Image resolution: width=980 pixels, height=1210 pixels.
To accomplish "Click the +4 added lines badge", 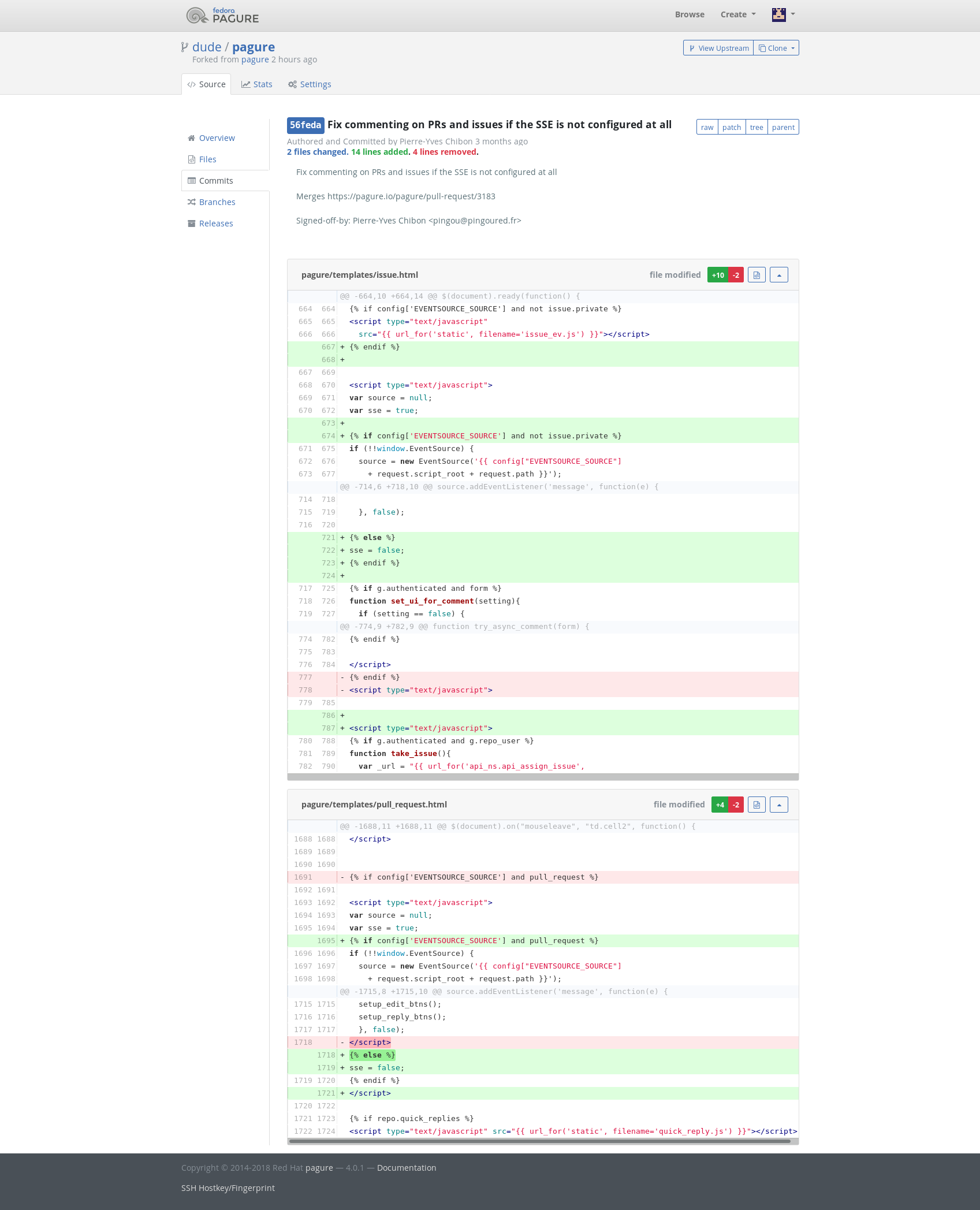I will click(720, 805).
